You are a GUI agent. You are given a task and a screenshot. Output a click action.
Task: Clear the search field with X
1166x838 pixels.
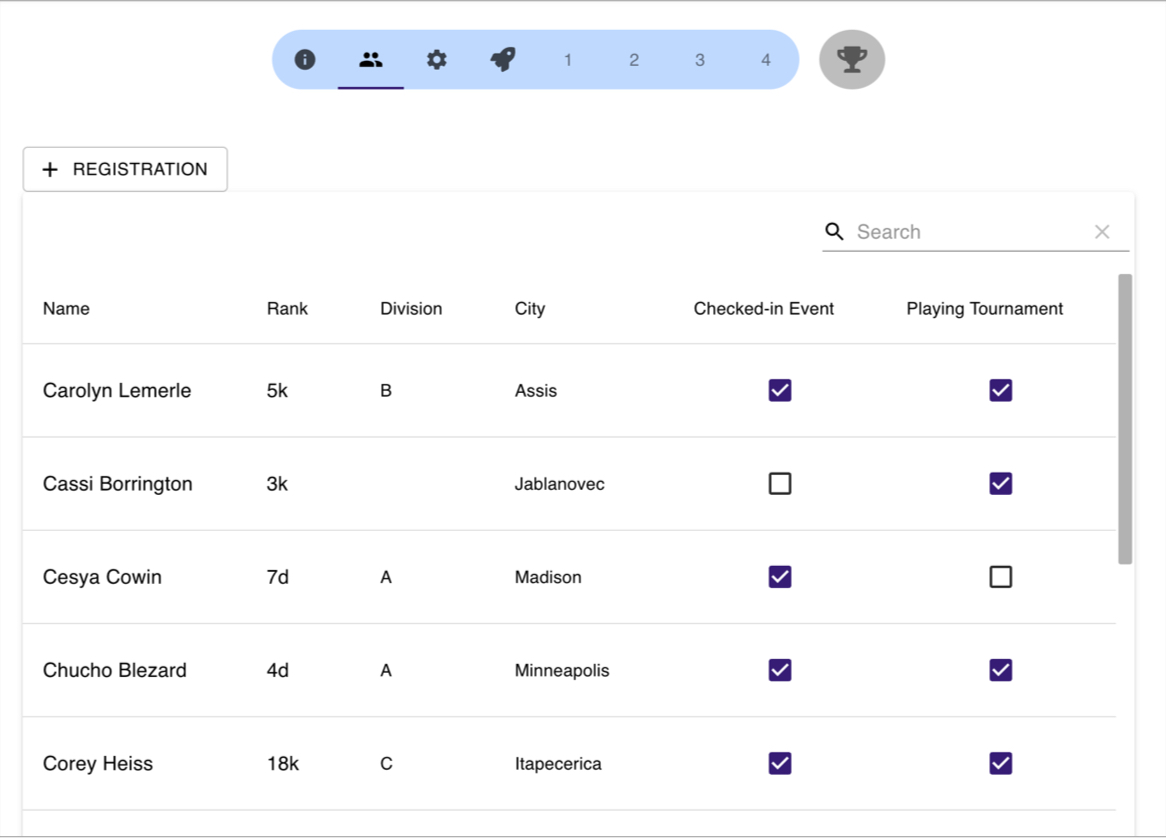coord(1102,232)
